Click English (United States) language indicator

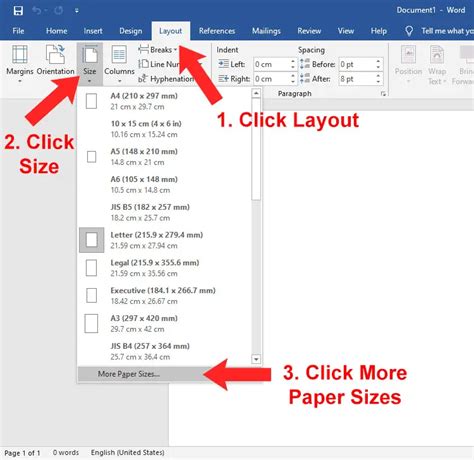click(x=128, y=453)
